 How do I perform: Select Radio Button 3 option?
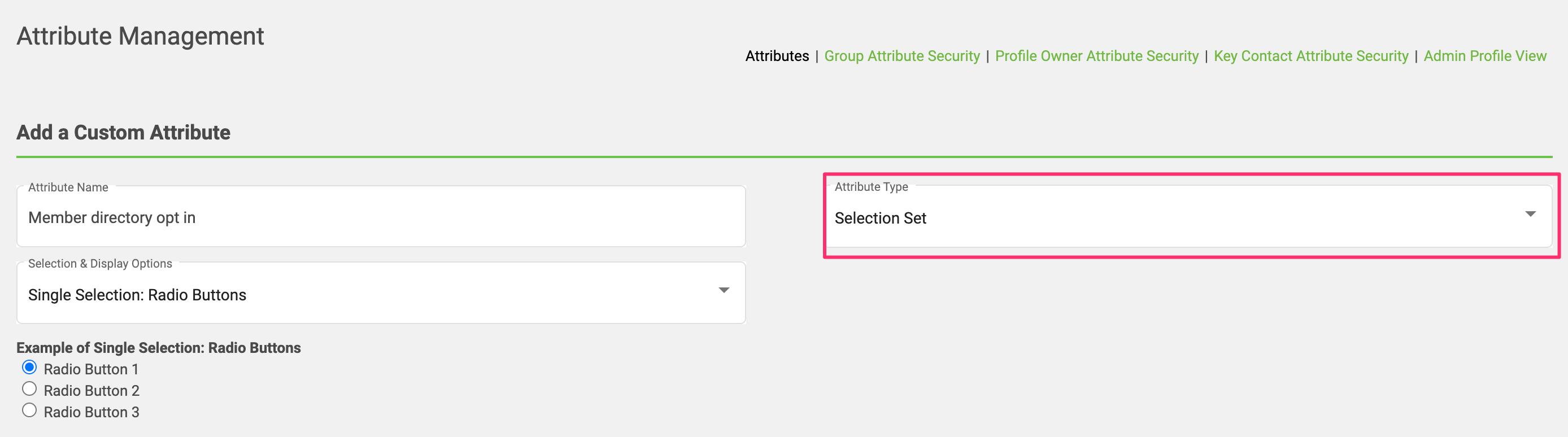click(29, 410)
